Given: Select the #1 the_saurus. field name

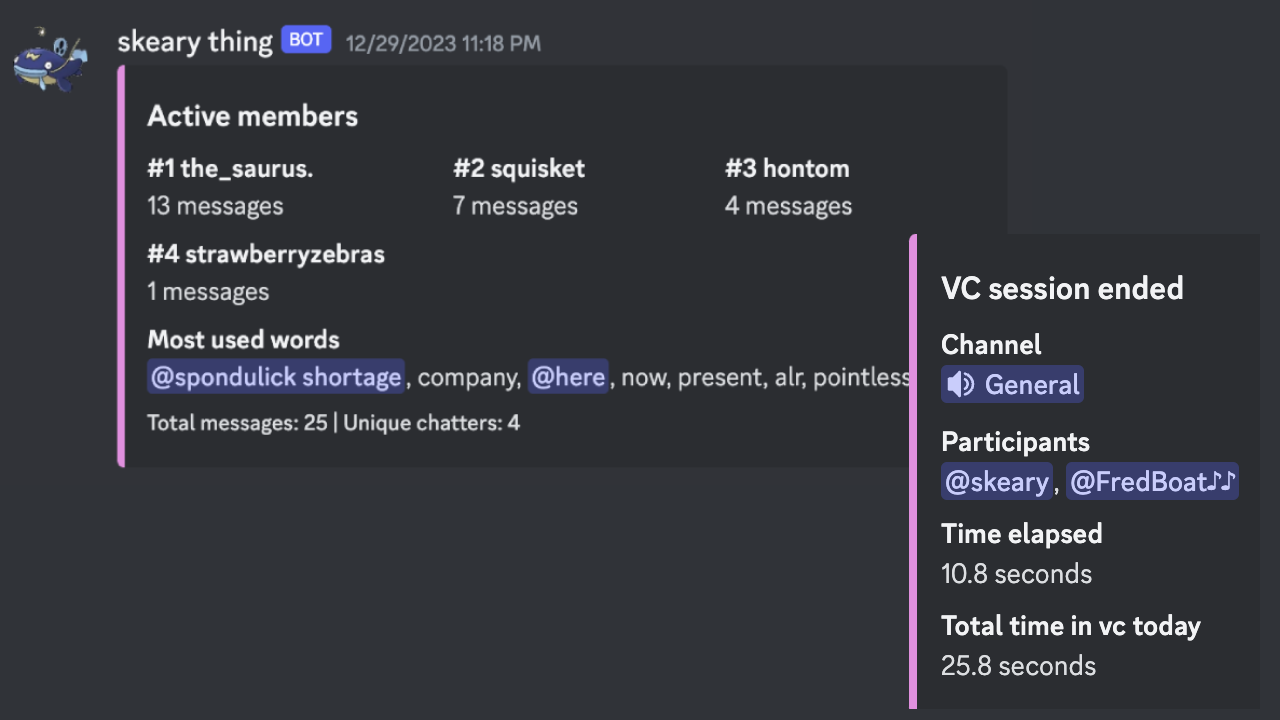Looking at the screenshot, I should coord(230,168).
